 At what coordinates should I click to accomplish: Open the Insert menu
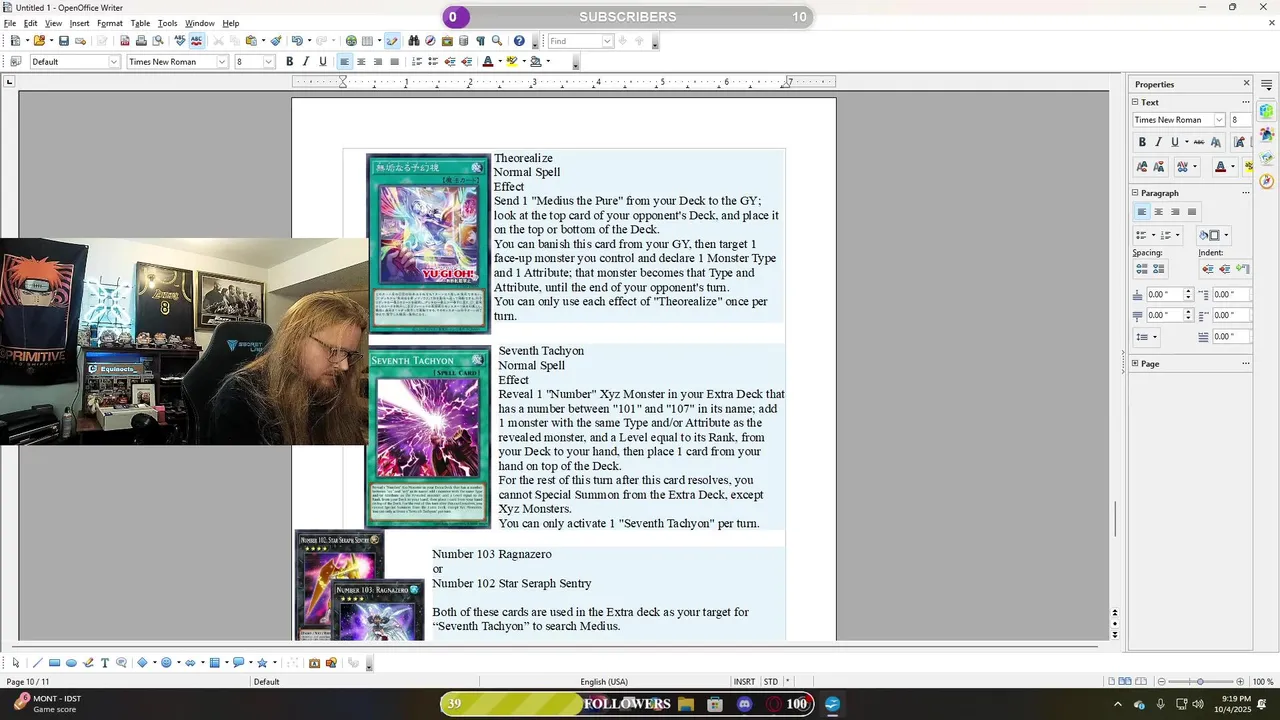[x=79, y=23]
